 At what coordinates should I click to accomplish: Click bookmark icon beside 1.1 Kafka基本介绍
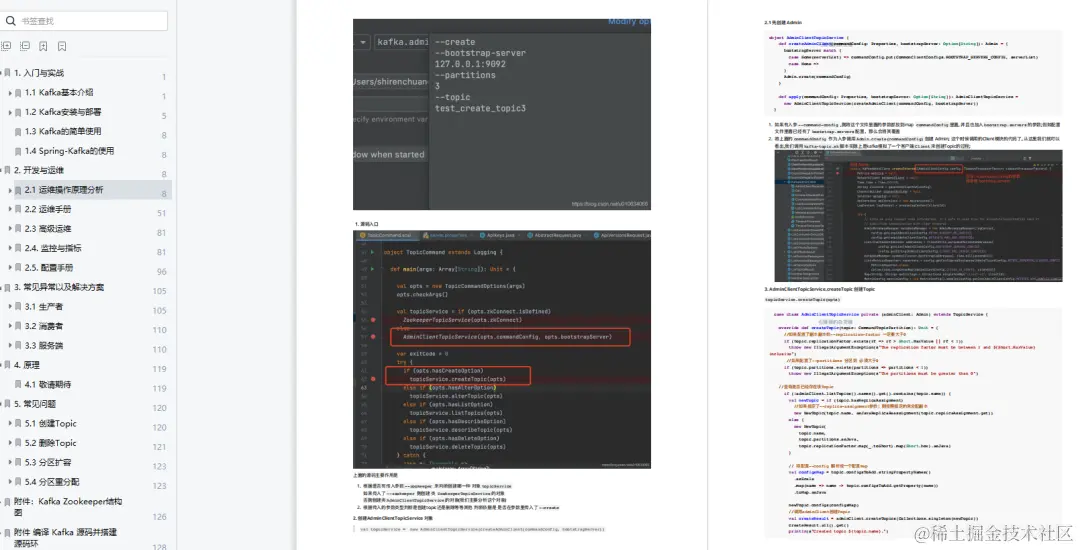coord(19,92)
